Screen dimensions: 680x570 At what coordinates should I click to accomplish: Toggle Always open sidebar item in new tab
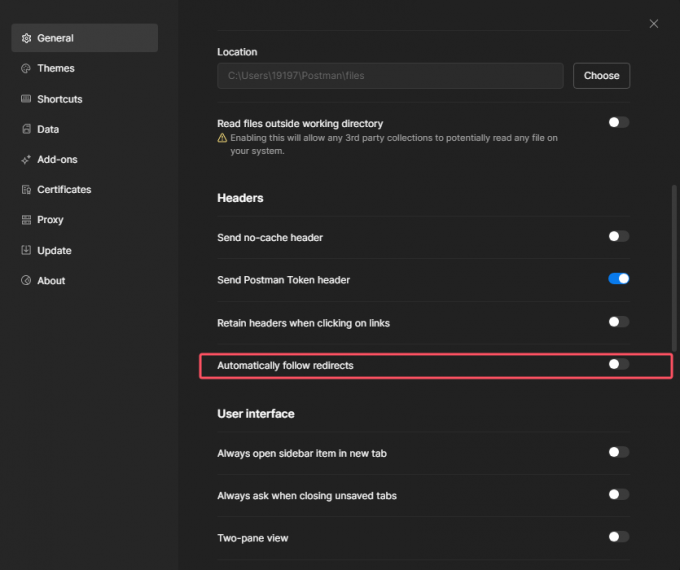tap(618, 452)
